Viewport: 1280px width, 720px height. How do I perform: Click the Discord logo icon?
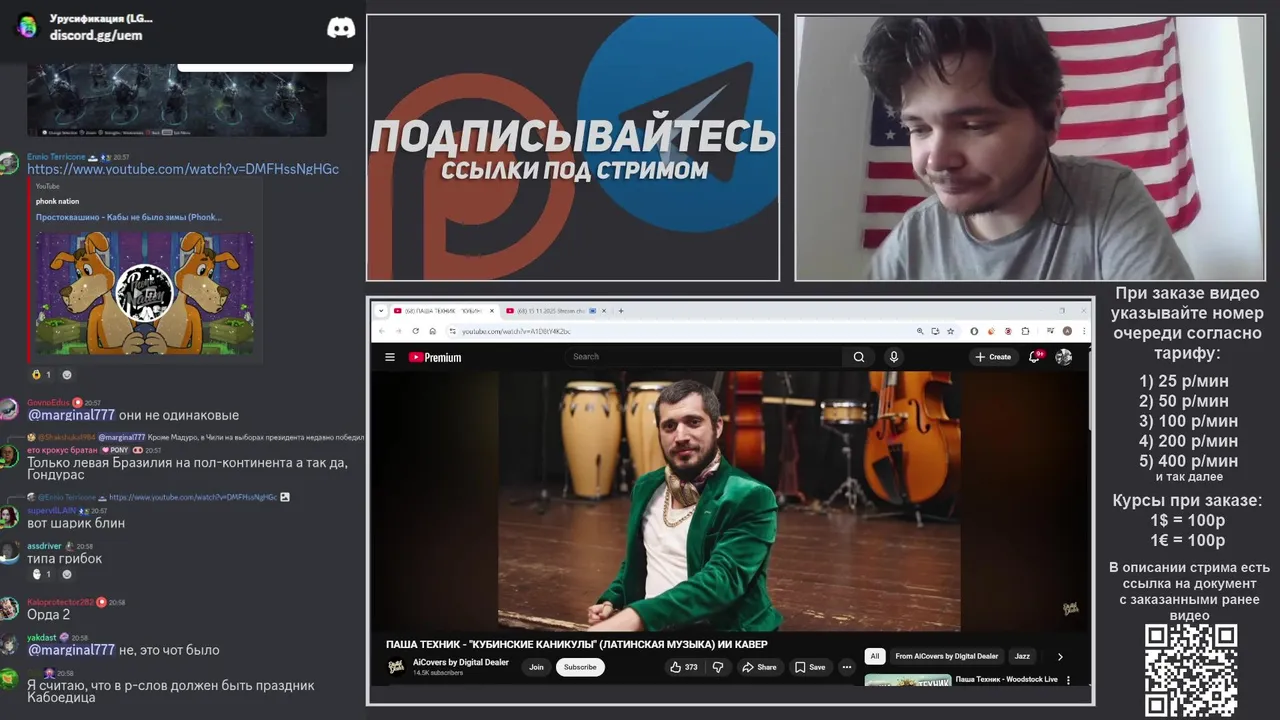tap(341, 27)
